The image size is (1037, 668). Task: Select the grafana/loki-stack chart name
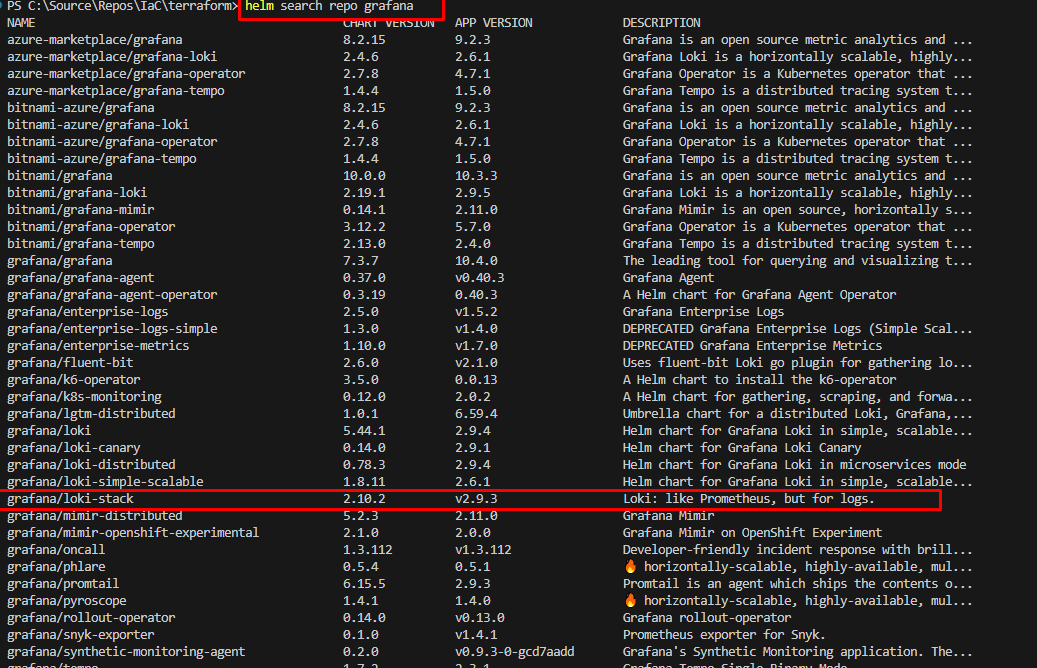pos(70,499)
